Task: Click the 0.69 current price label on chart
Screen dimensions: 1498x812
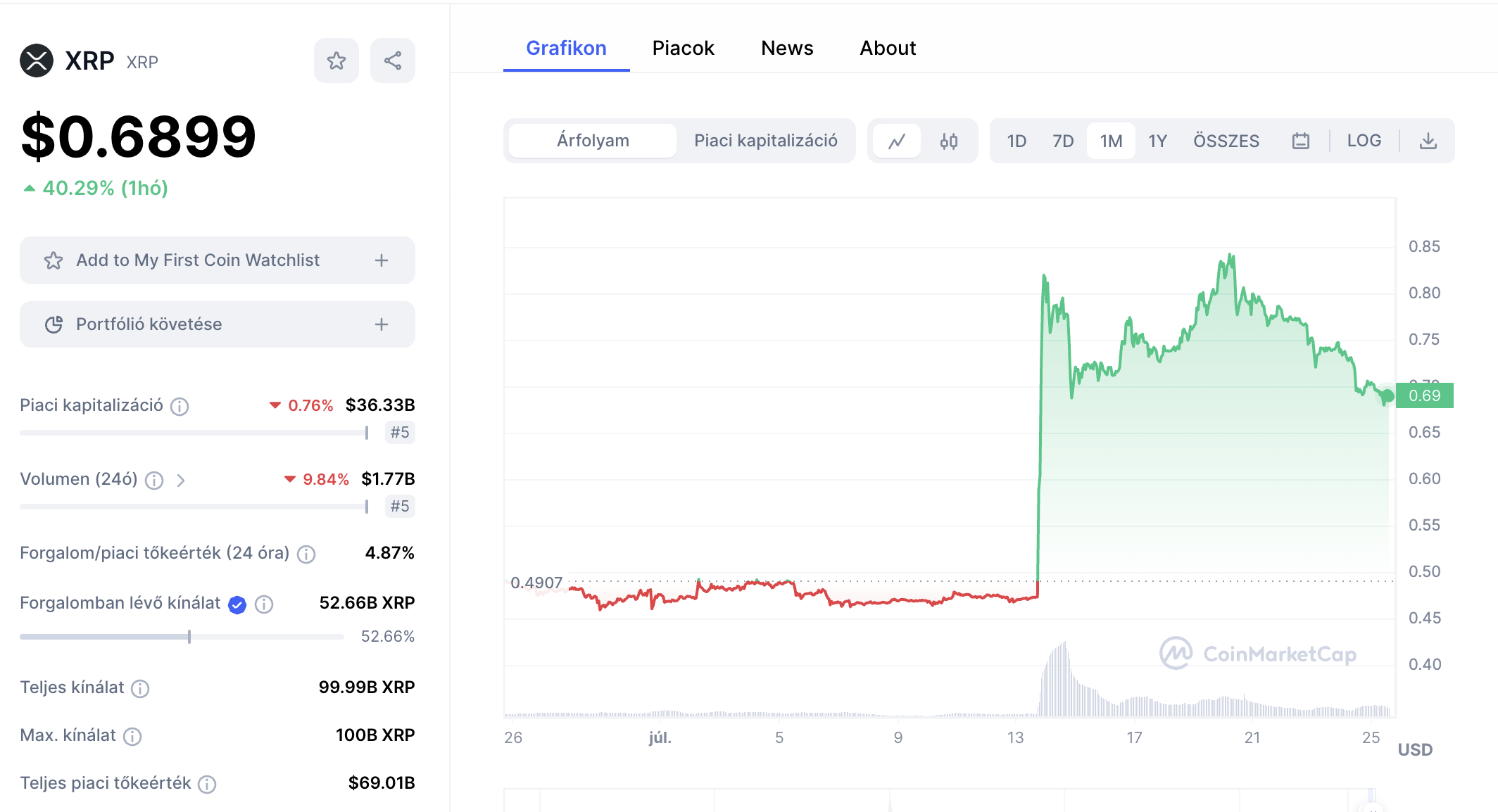Action: pos(1425,395)
